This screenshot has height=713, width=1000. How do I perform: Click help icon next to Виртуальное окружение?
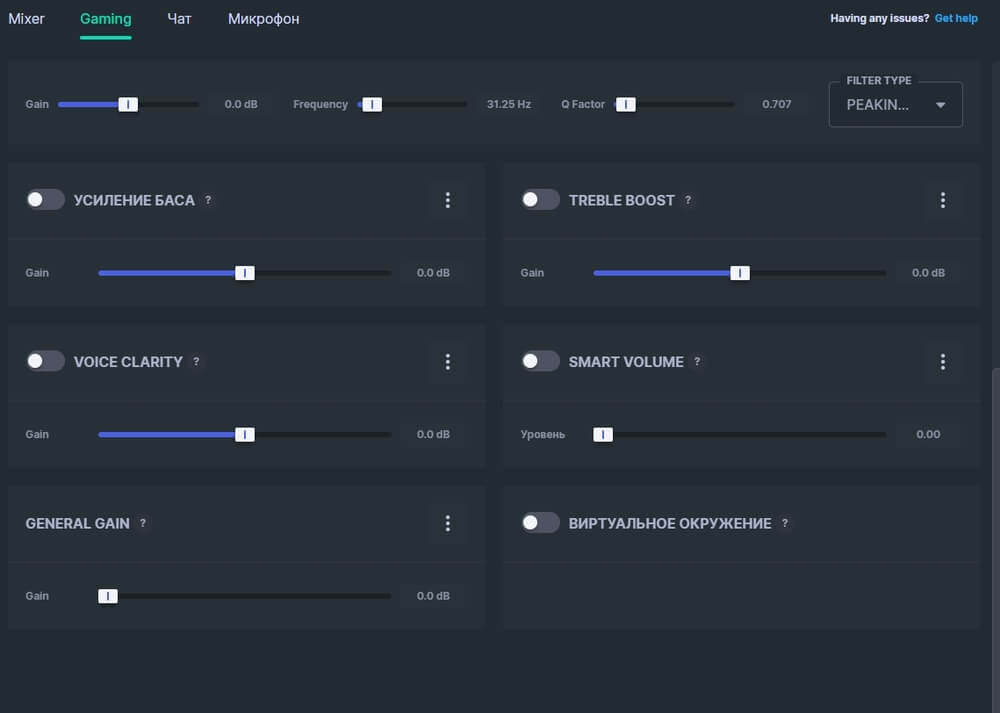coord(784,523)
